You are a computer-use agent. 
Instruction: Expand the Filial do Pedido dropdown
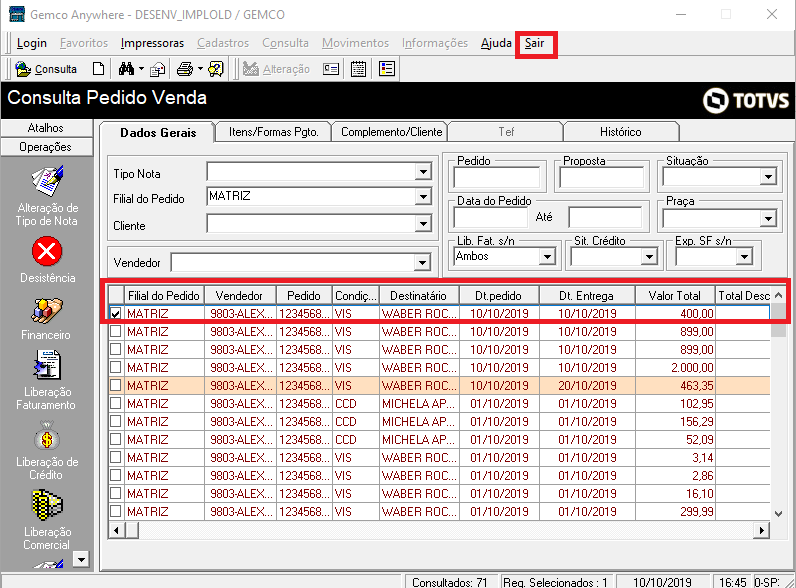point(423,197)
